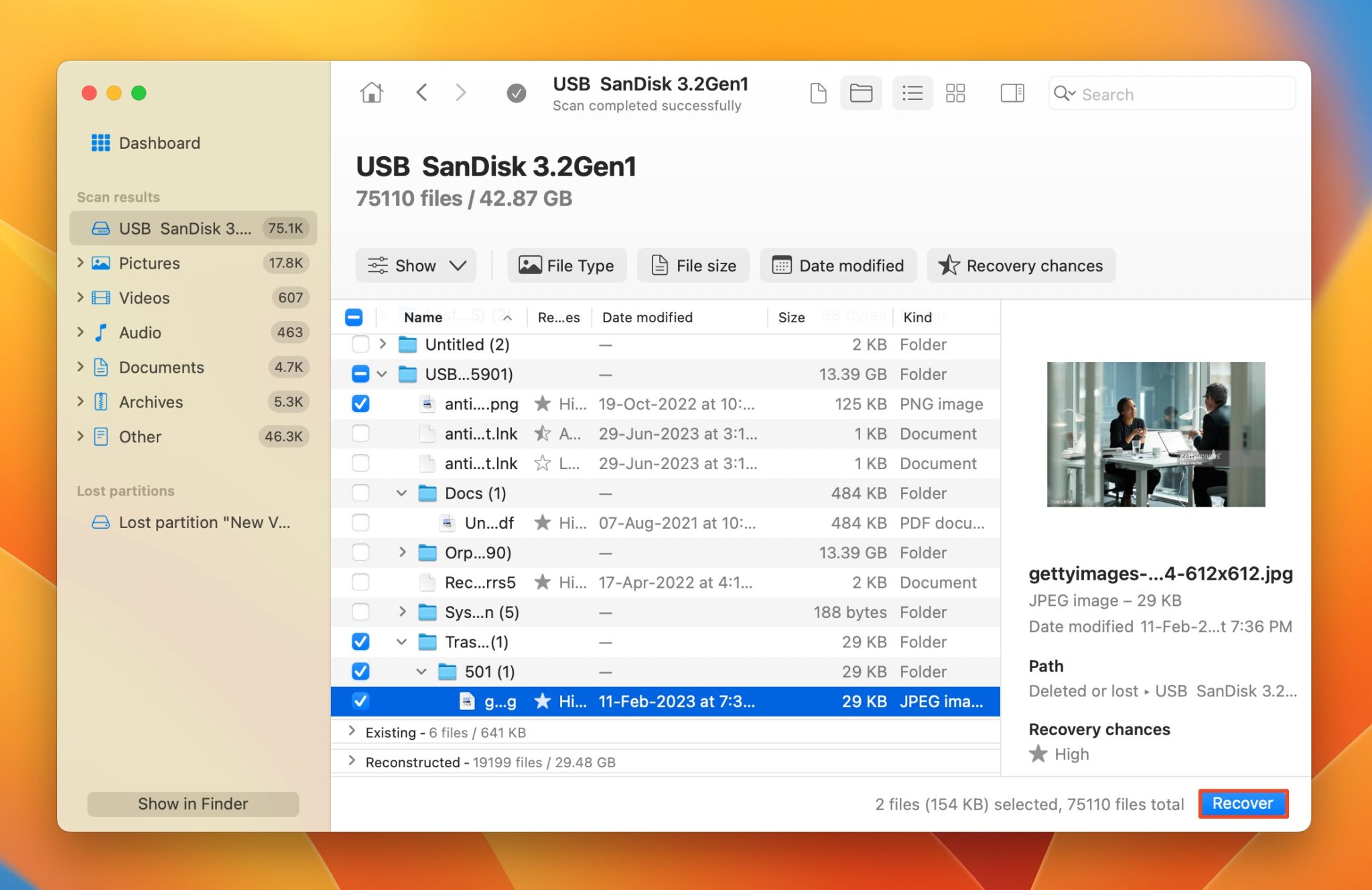The width and height of the screenshot is (1372, 890).
Task: Open the Dashboard from the sidebar
Action: coord(159,143)
